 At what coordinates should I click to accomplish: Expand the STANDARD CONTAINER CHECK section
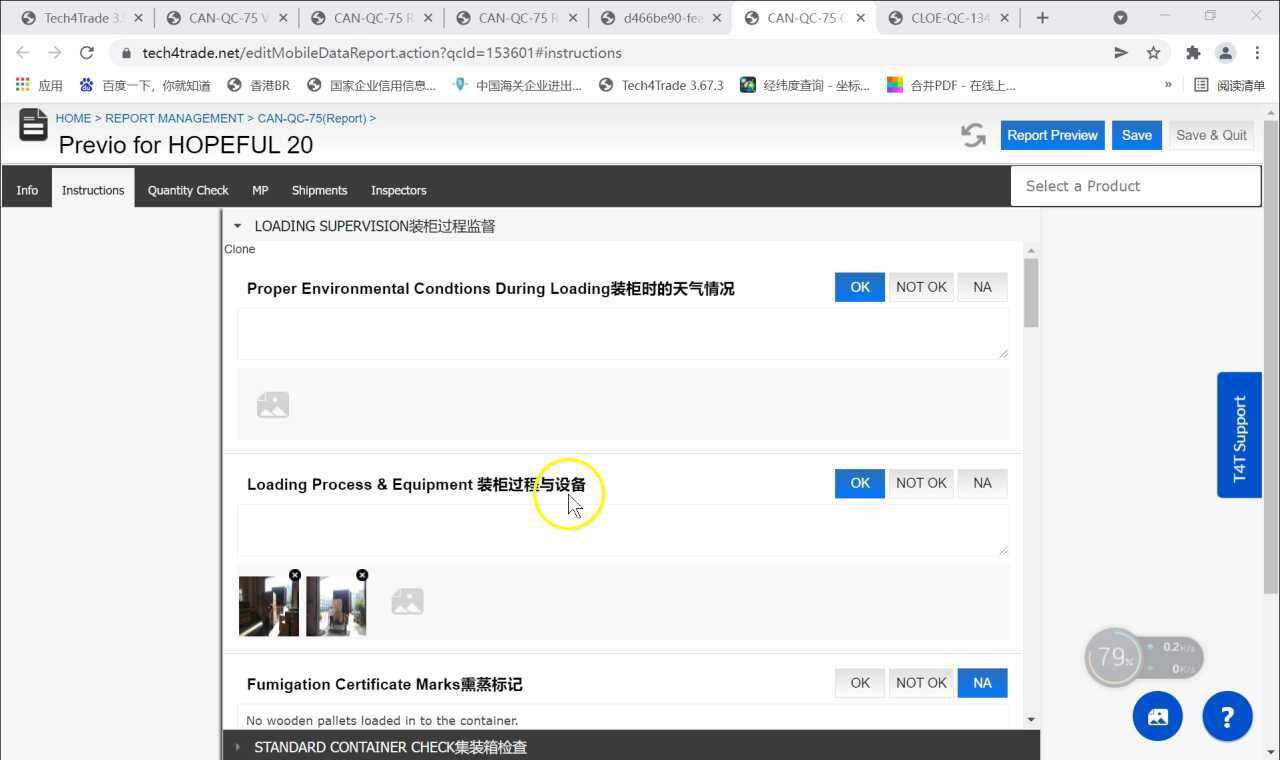(x=237, y=747)
